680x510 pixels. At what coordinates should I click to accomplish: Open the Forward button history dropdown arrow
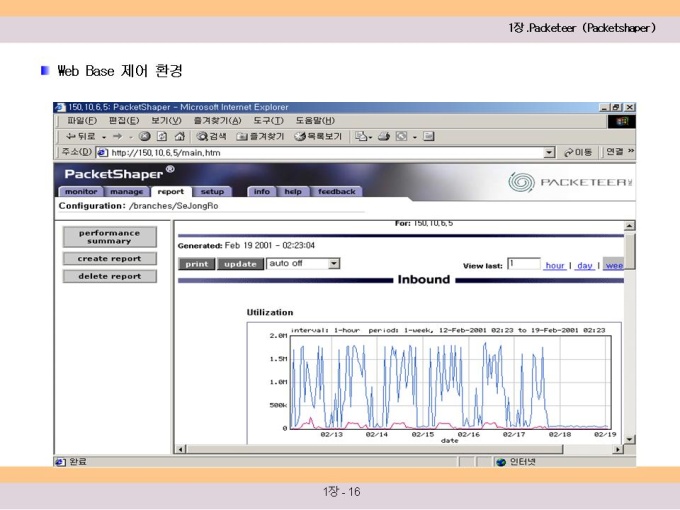pos(130,137)
